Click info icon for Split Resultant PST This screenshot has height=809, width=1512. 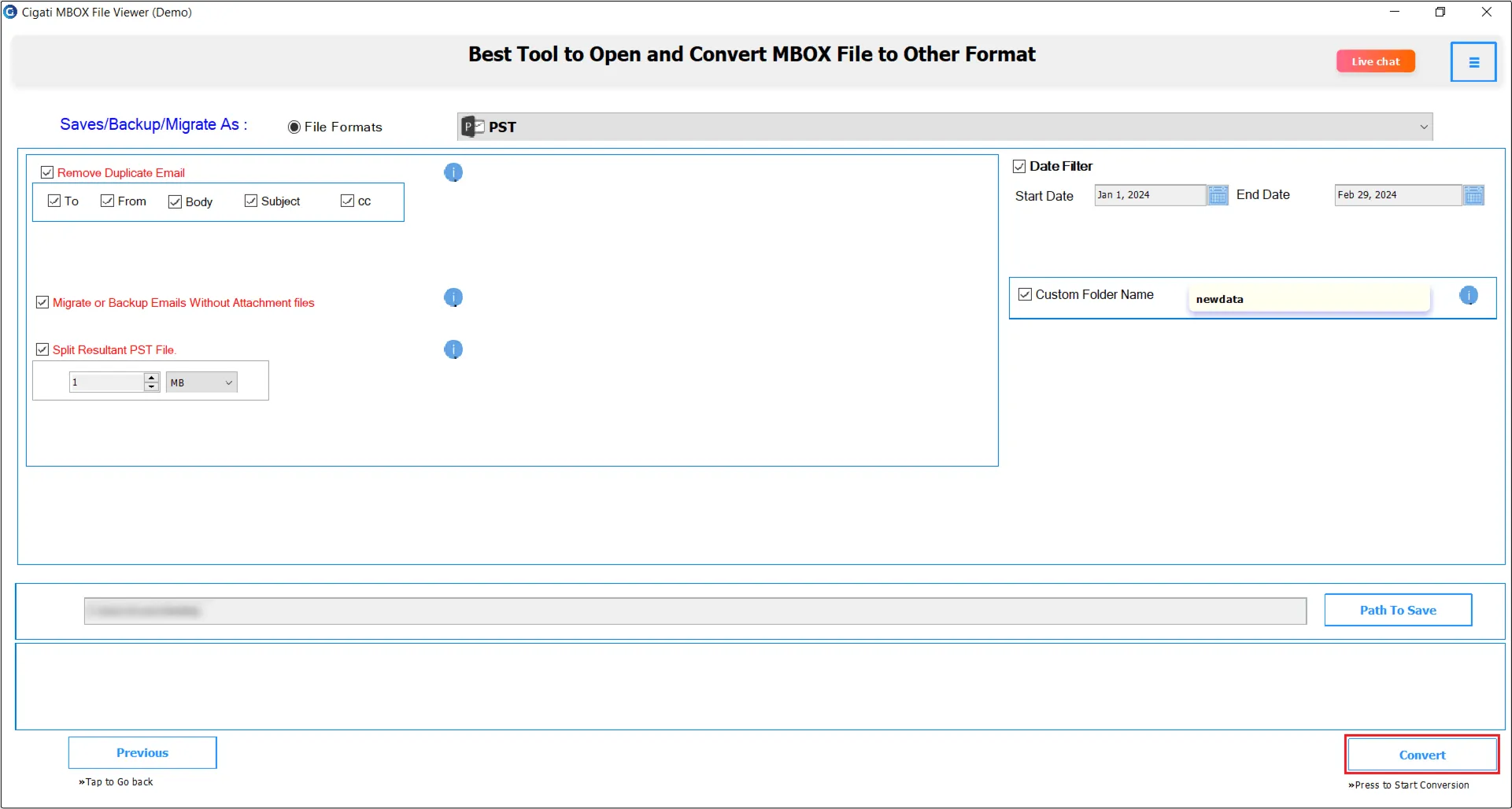[453, 349]
